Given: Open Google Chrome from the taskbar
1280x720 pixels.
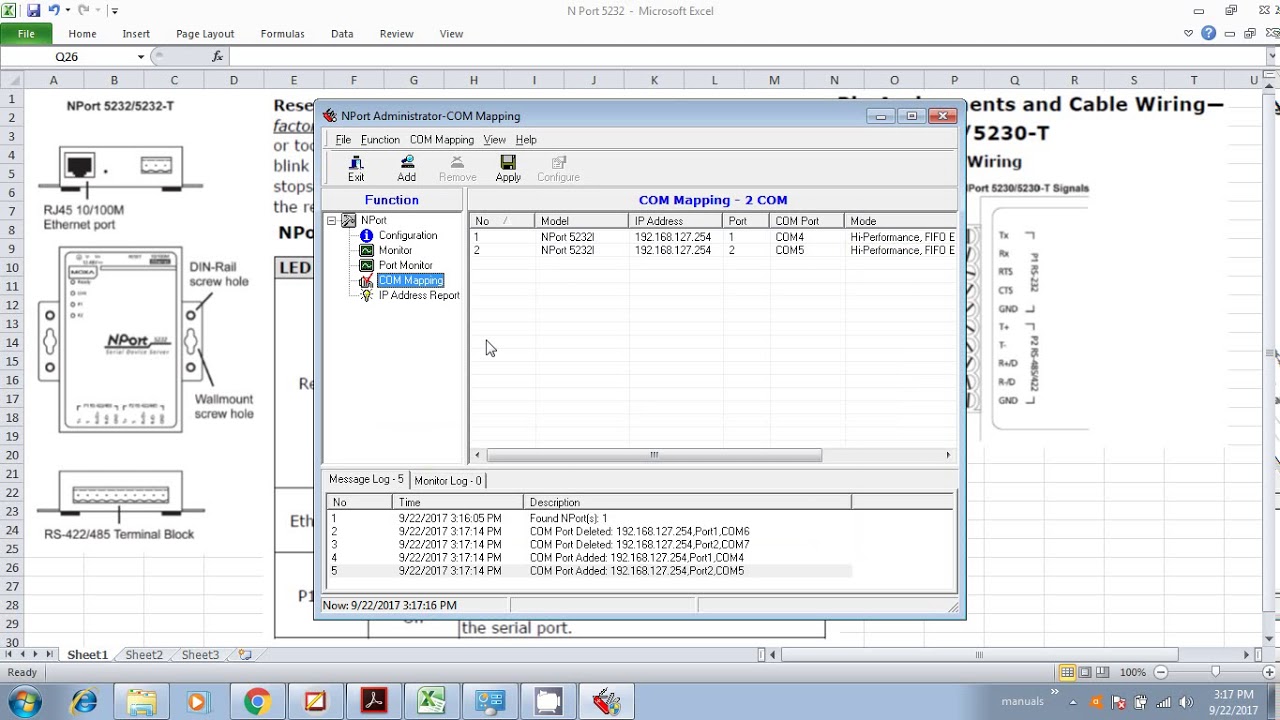Looking at the screenshot, I should (x=257, y=702).
